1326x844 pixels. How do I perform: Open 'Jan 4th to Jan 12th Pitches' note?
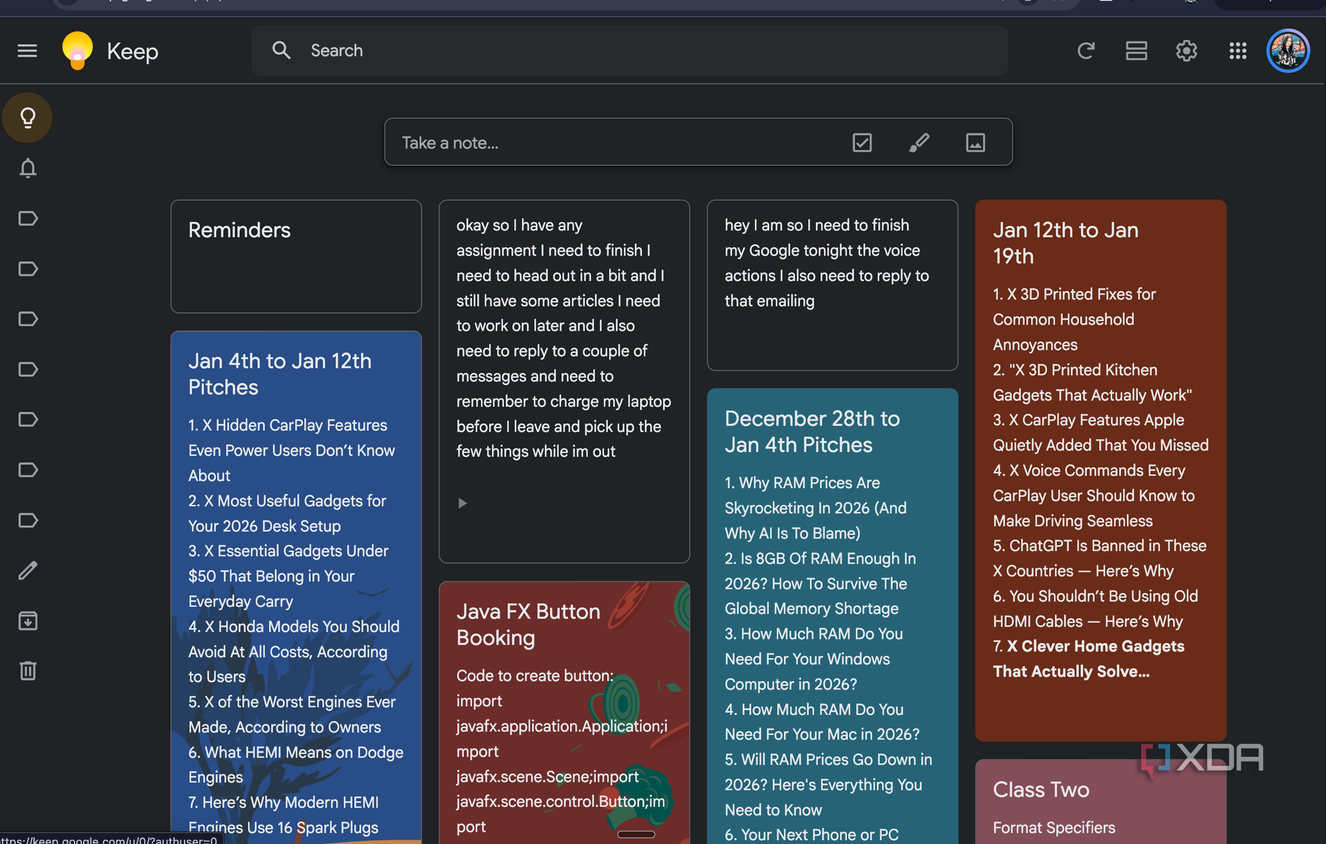(x=296, y=588)
